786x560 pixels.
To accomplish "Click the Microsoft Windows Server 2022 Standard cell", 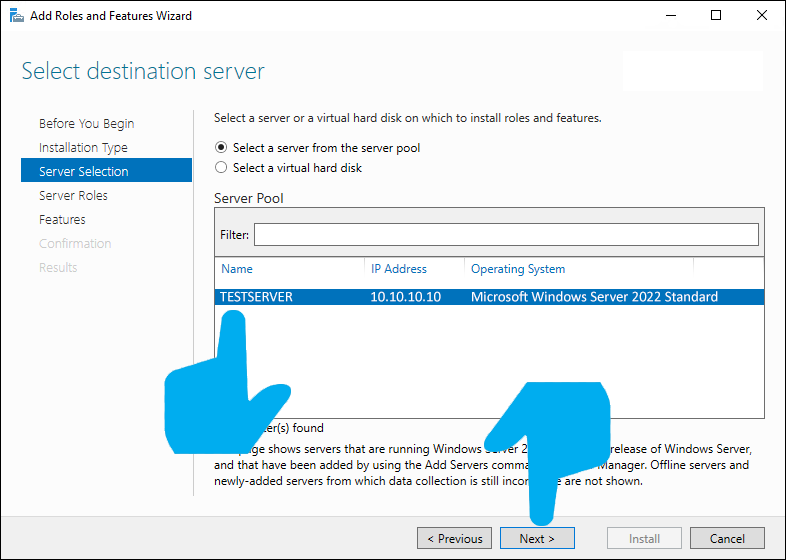I will point(594,297).
